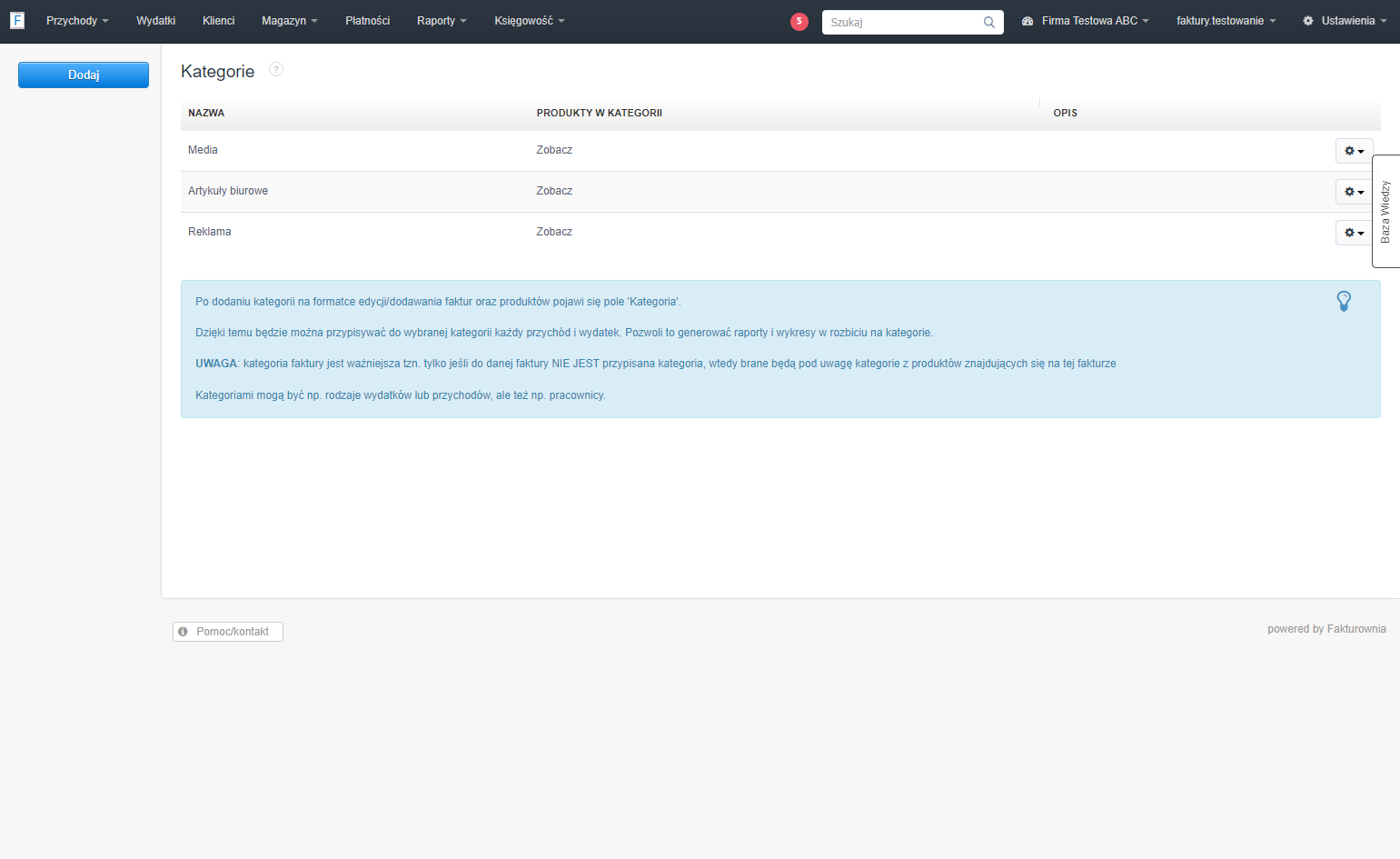Open the Reklama category name
Image resolution: width=1400 pixels, height=859 pixels.
click(x=210, y=232)
